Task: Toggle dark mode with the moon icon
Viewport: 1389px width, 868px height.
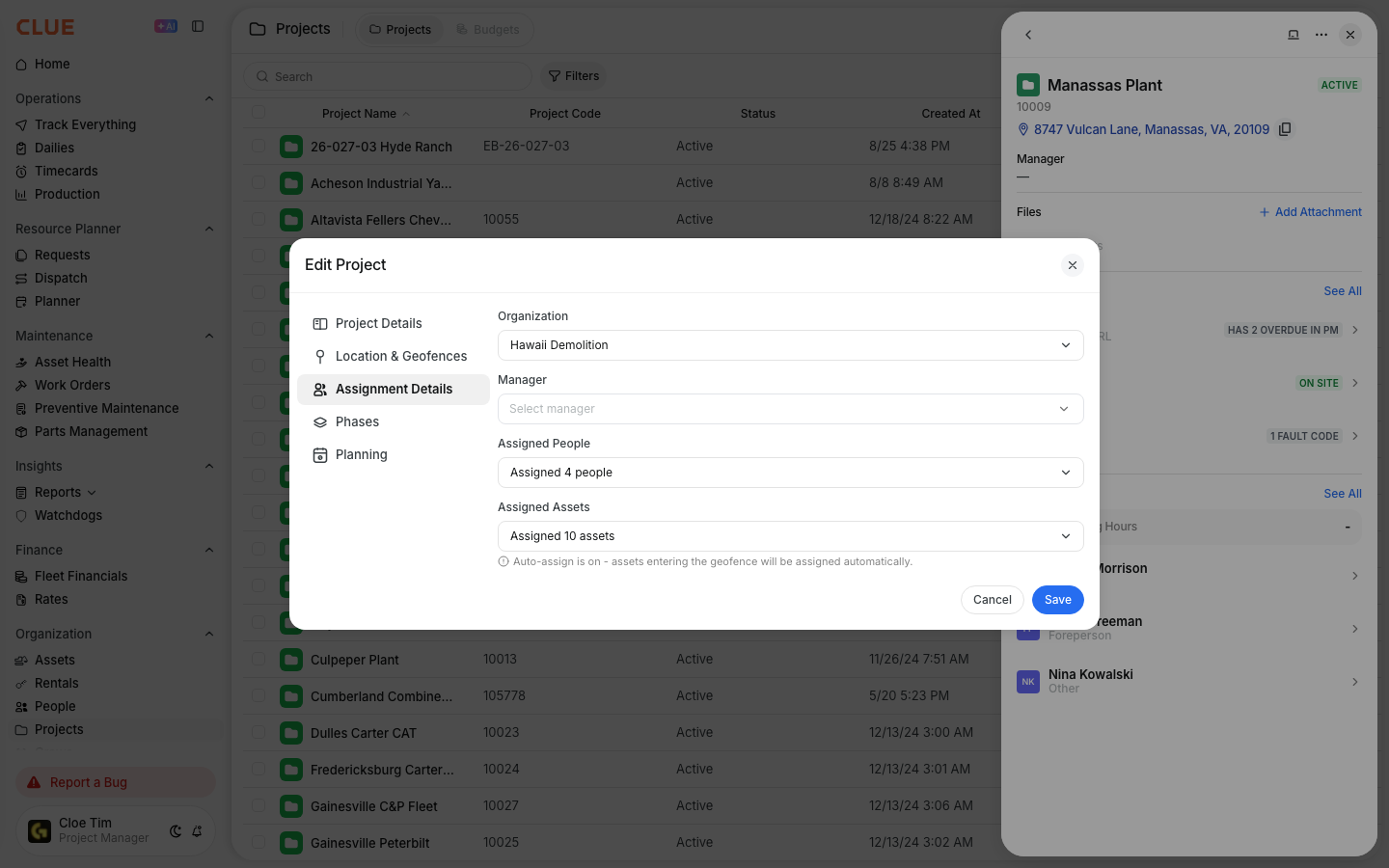Action: [176, 830]
